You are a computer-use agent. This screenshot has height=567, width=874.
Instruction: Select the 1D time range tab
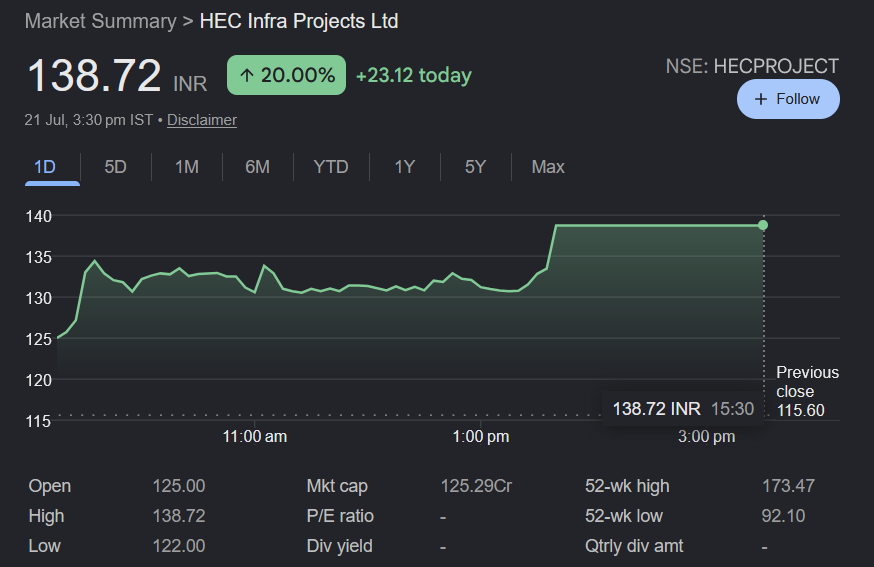(x=45, y=167)
